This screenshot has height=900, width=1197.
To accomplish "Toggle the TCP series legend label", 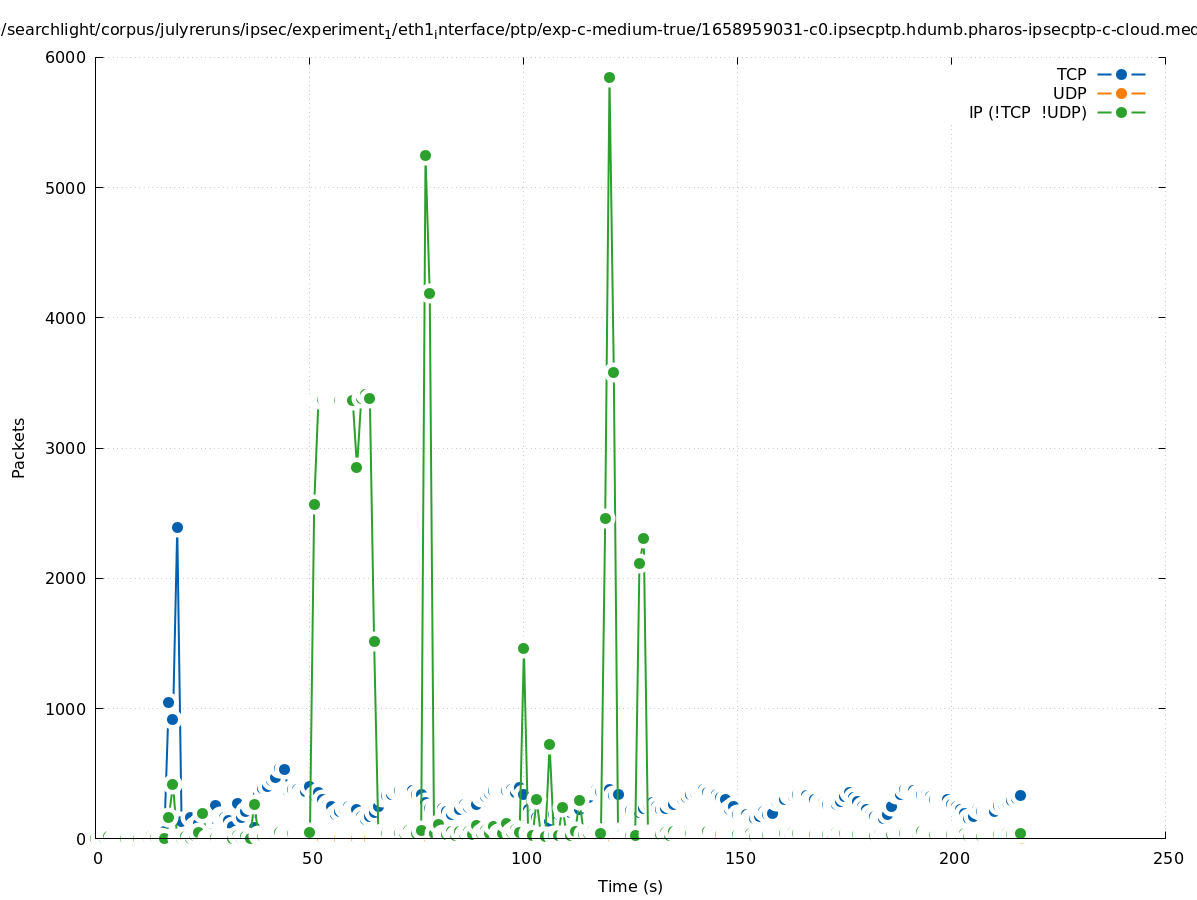I will point(1071,74).
